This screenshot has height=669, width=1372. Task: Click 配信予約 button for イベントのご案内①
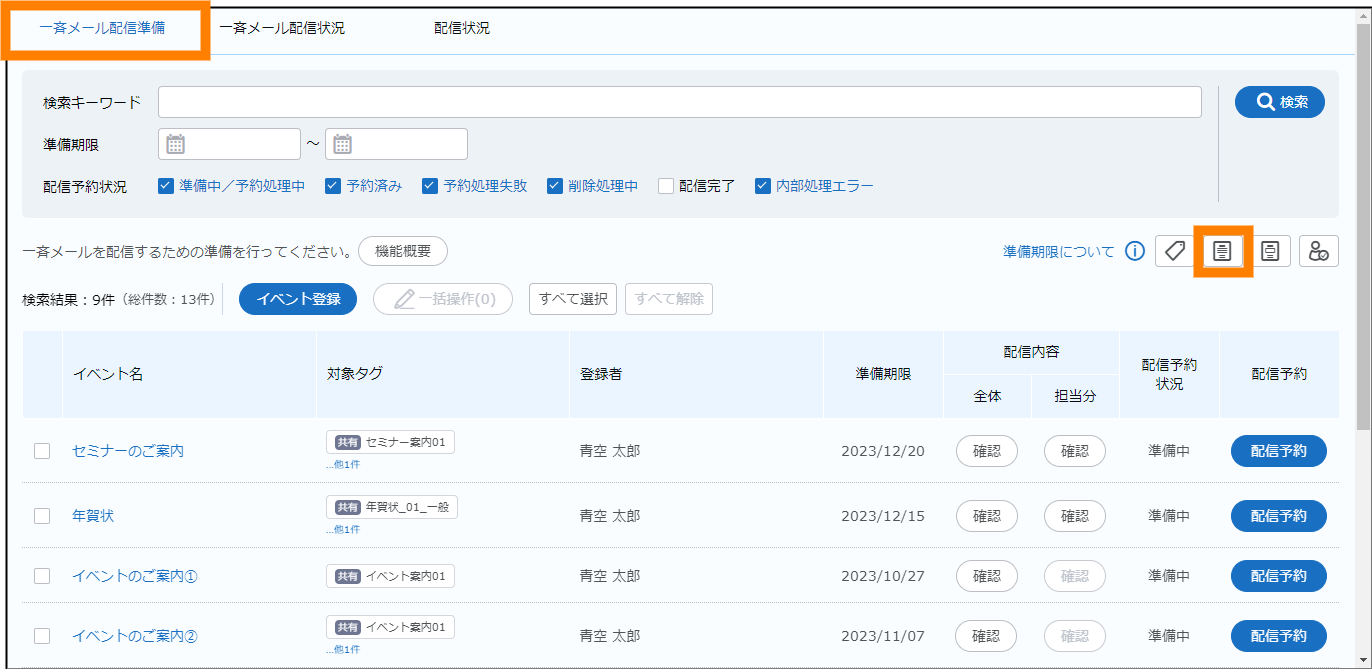[x=1278, y=576]
